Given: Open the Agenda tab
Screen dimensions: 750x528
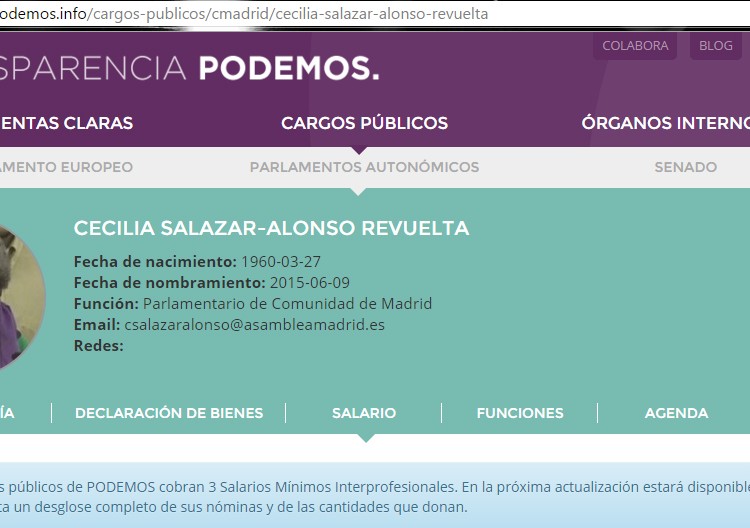Looking at the screenshot, I should coord(676,413).
